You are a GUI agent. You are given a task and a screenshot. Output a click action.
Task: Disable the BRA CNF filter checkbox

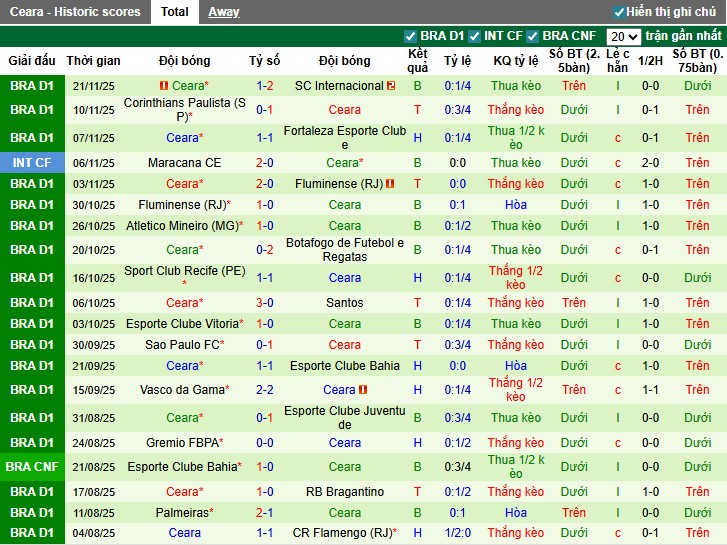coord(533,36)
